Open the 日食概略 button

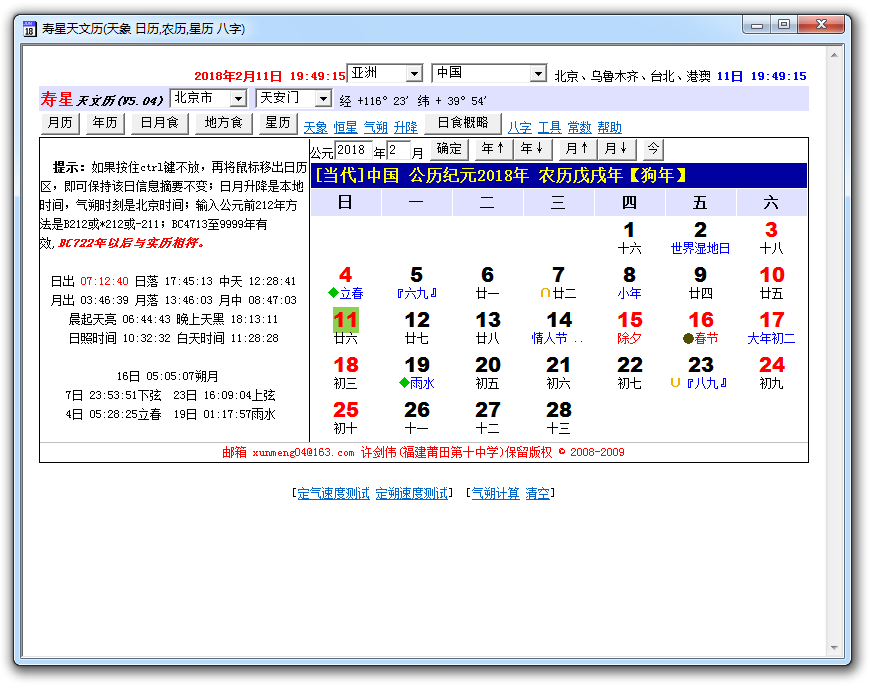click(x=463, y=123)
